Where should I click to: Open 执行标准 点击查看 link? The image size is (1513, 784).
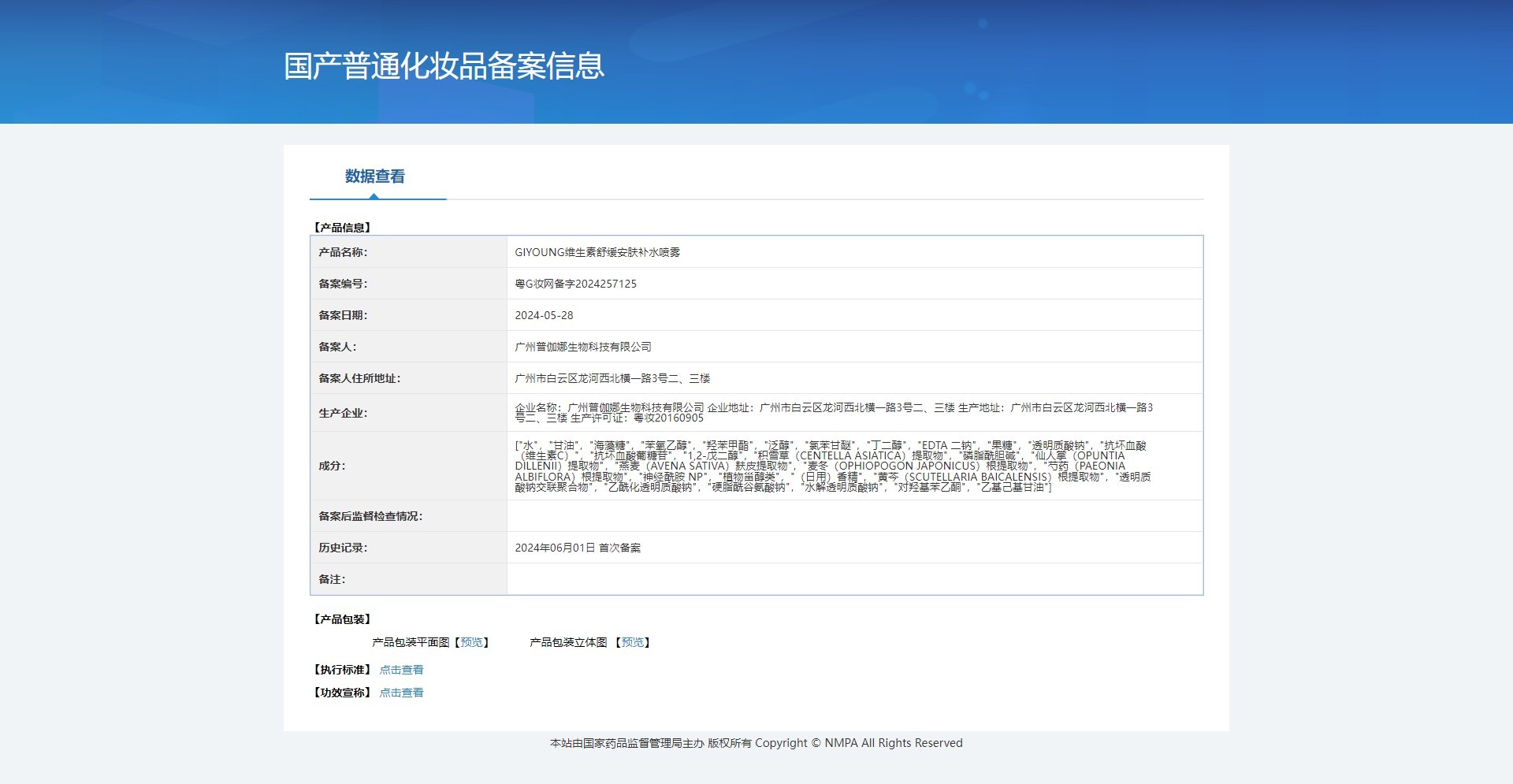(x=402, y=670)
